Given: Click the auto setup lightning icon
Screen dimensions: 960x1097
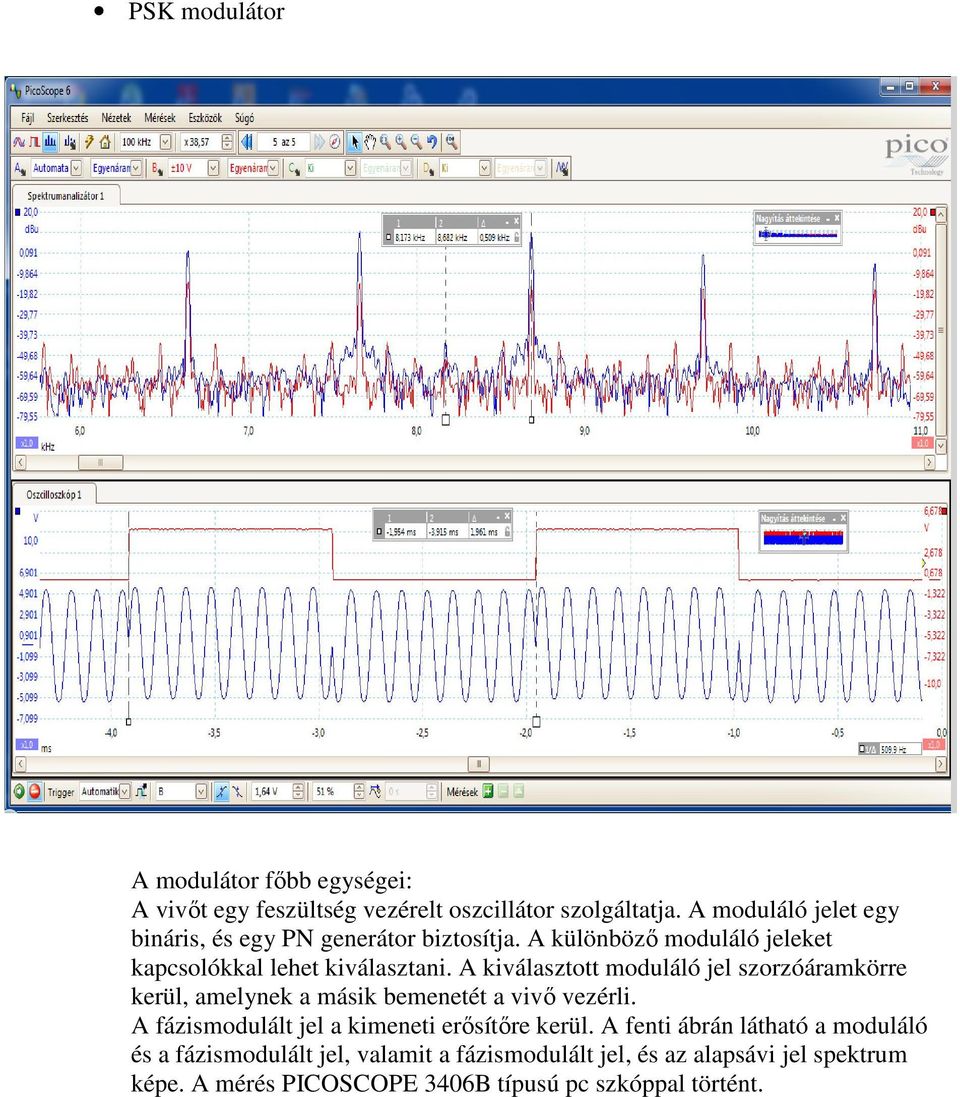Looking at the screenshot, I should (90, 142).
